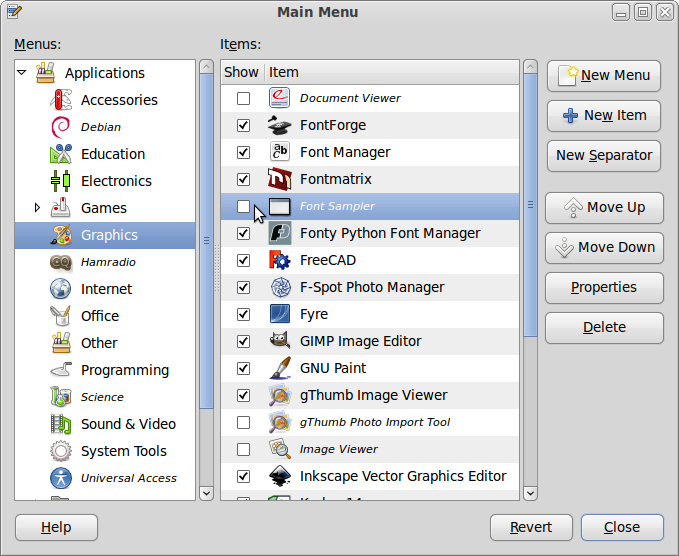Select the Programming menu category

tap(124, 370)
